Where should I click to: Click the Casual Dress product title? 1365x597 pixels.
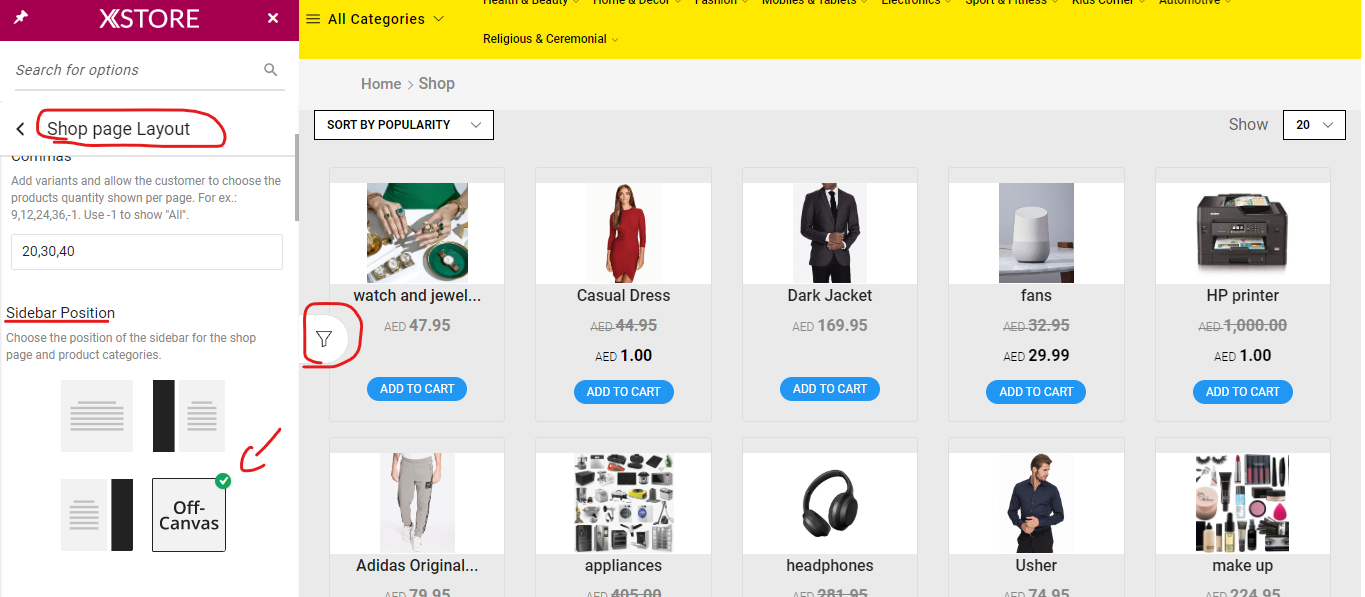(x=623, y=296)
